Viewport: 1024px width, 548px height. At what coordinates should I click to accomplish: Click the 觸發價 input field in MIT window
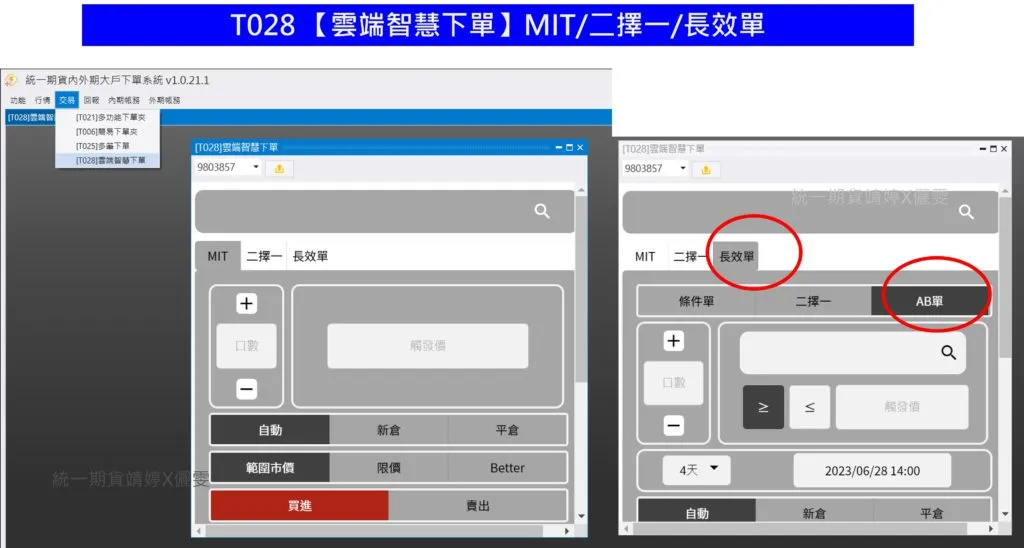coord(427,346)
